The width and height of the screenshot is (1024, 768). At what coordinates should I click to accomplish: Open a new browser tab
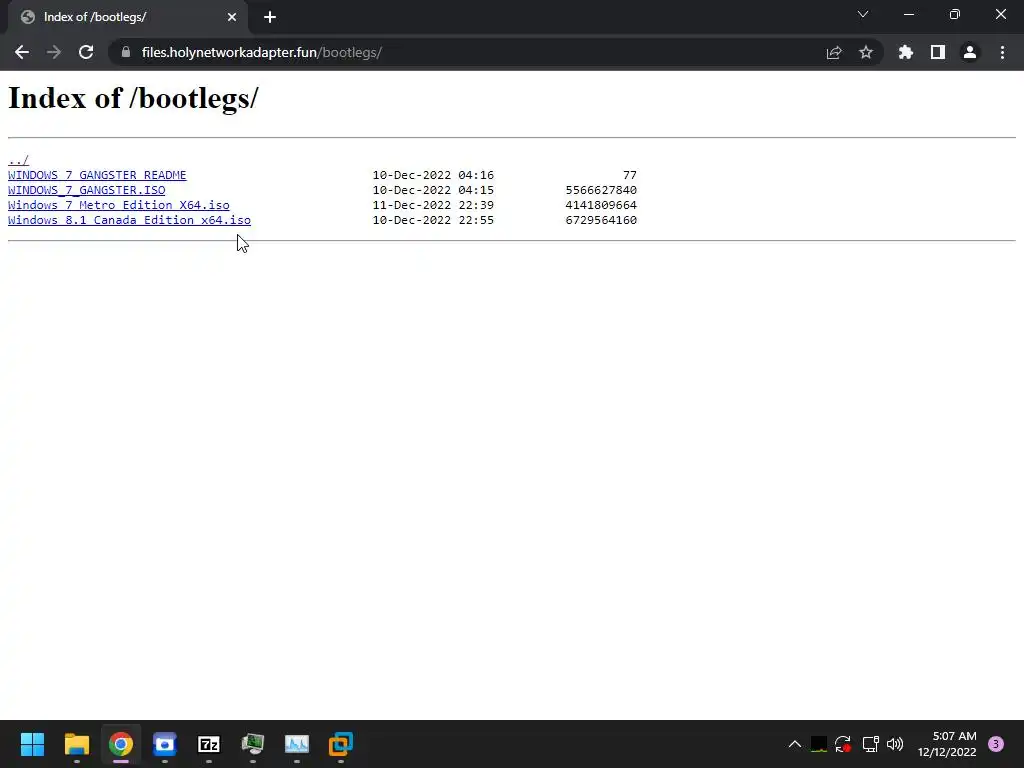point(270,17)
